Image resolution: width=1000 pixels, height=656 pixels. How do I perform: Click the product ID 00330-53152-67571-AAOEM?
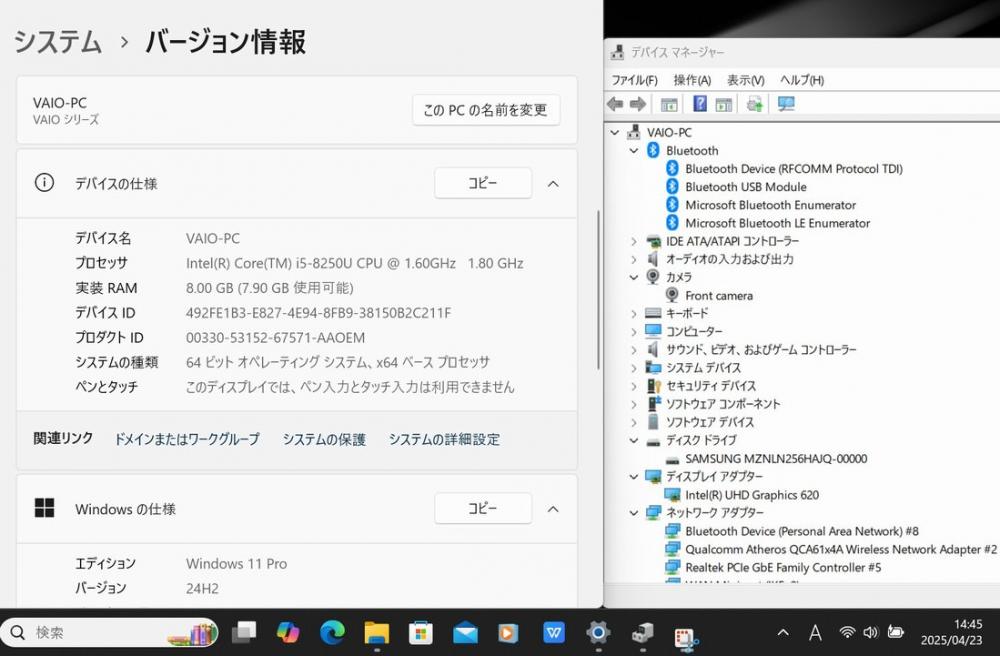tap(276, 337)
